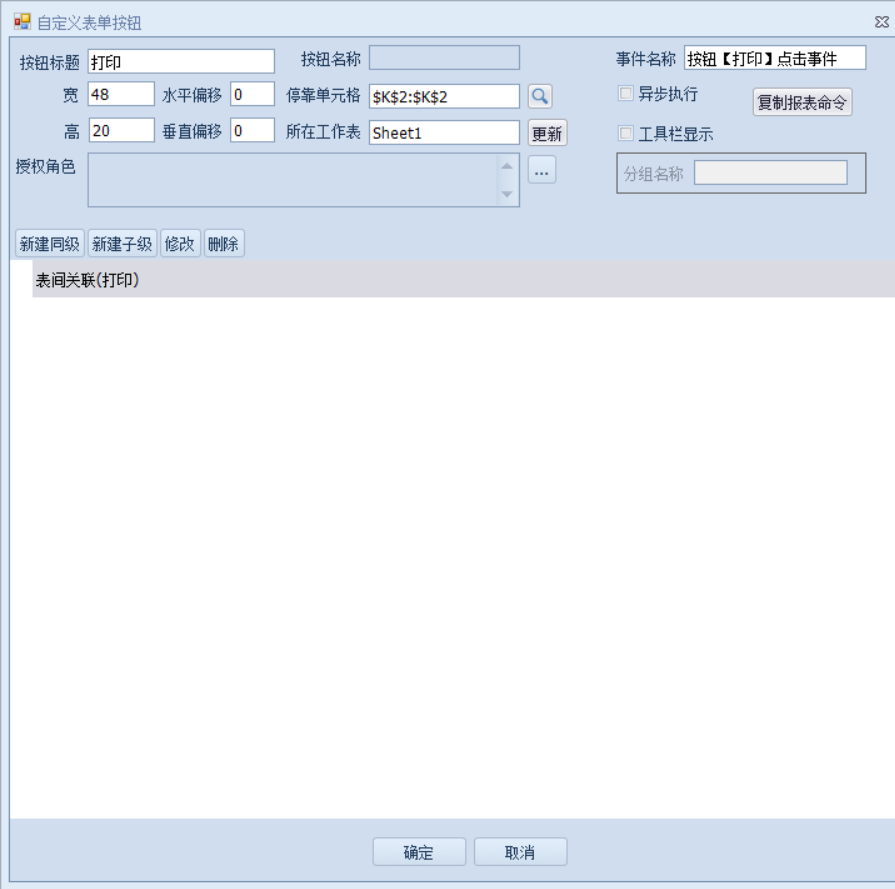Select the 表间关联(打印) tree item

pos(88,280)
